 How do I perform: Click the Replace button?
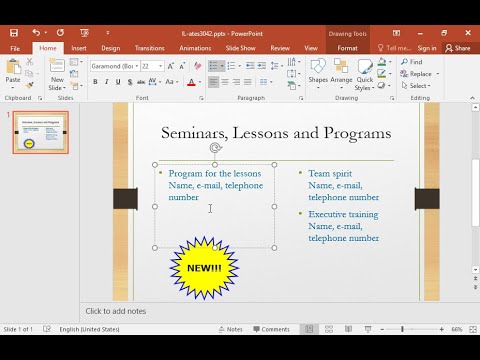coord(420,74)
